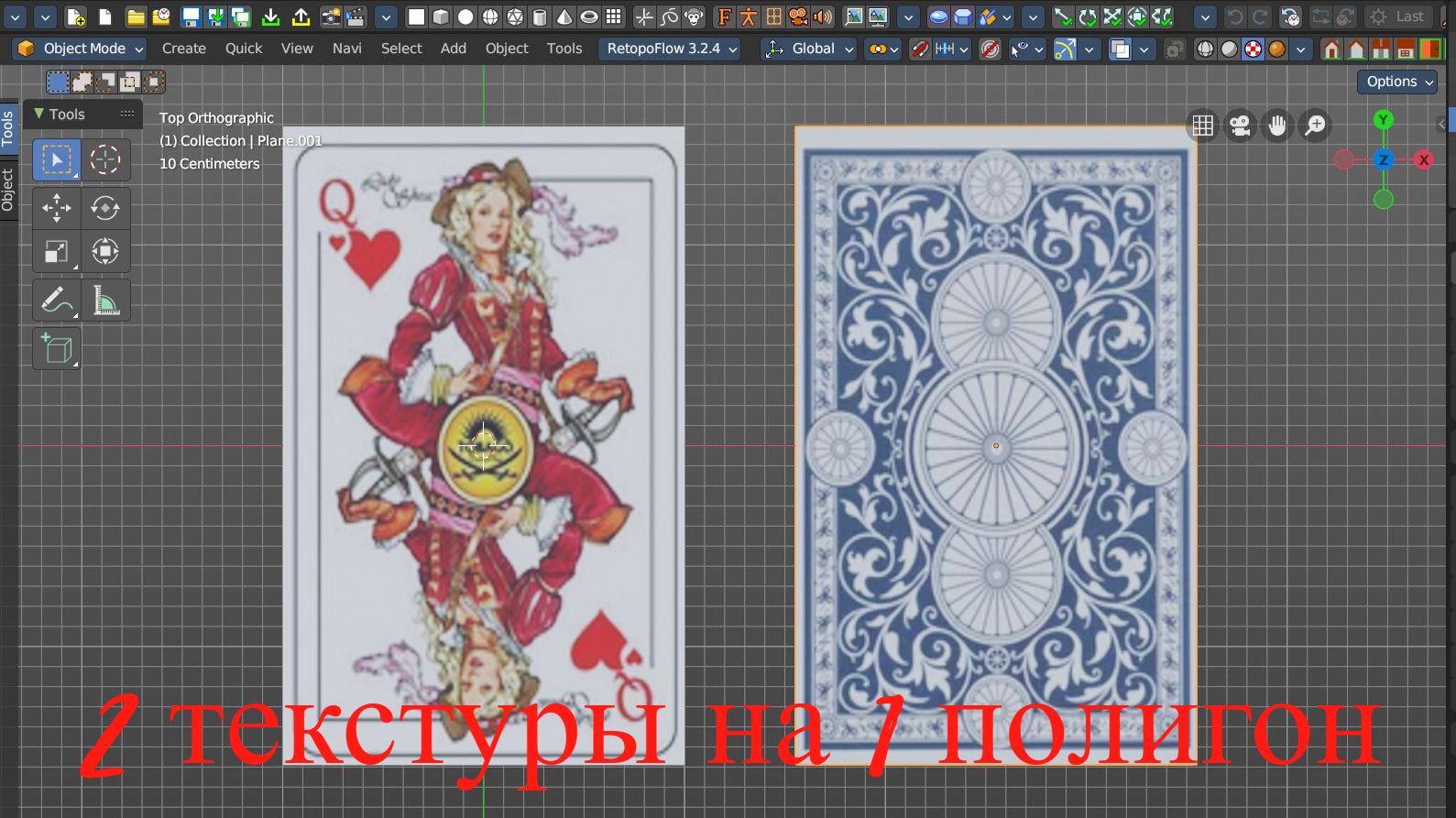This screenshot has height=818, width=1456.
Task: Choose the Measure ruler tool
Action: click(105, 300)
